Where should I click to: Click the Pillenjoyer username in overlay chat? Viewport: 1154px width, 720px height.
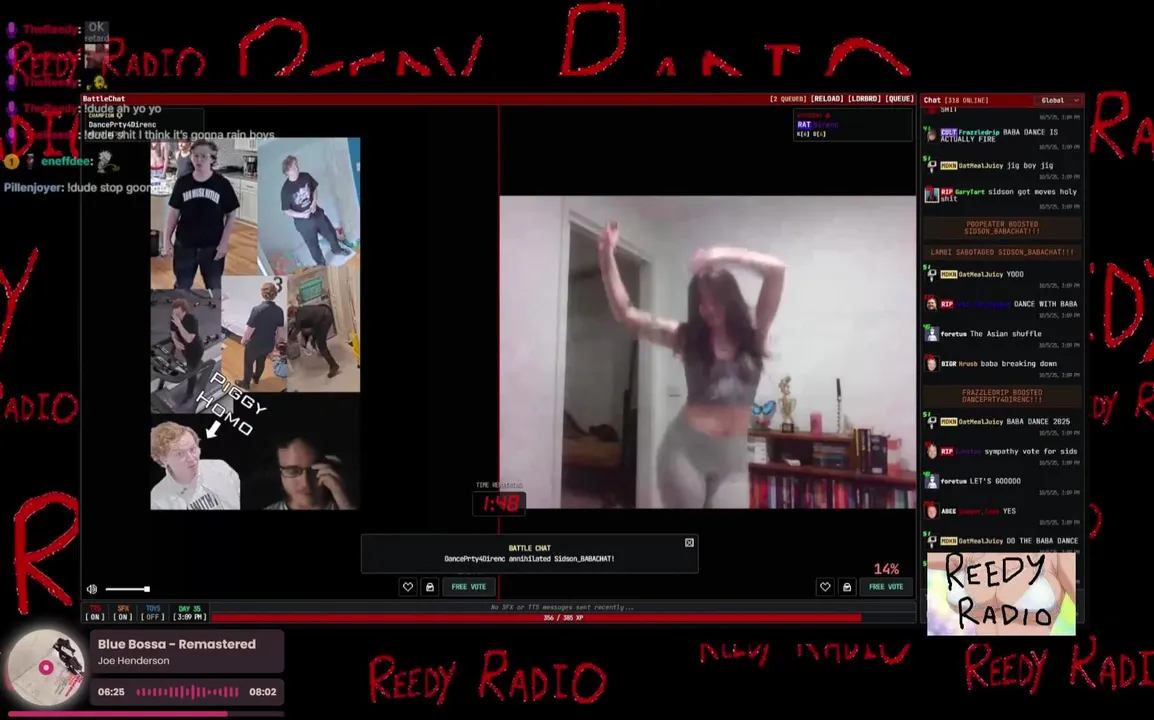coord(34,188)
